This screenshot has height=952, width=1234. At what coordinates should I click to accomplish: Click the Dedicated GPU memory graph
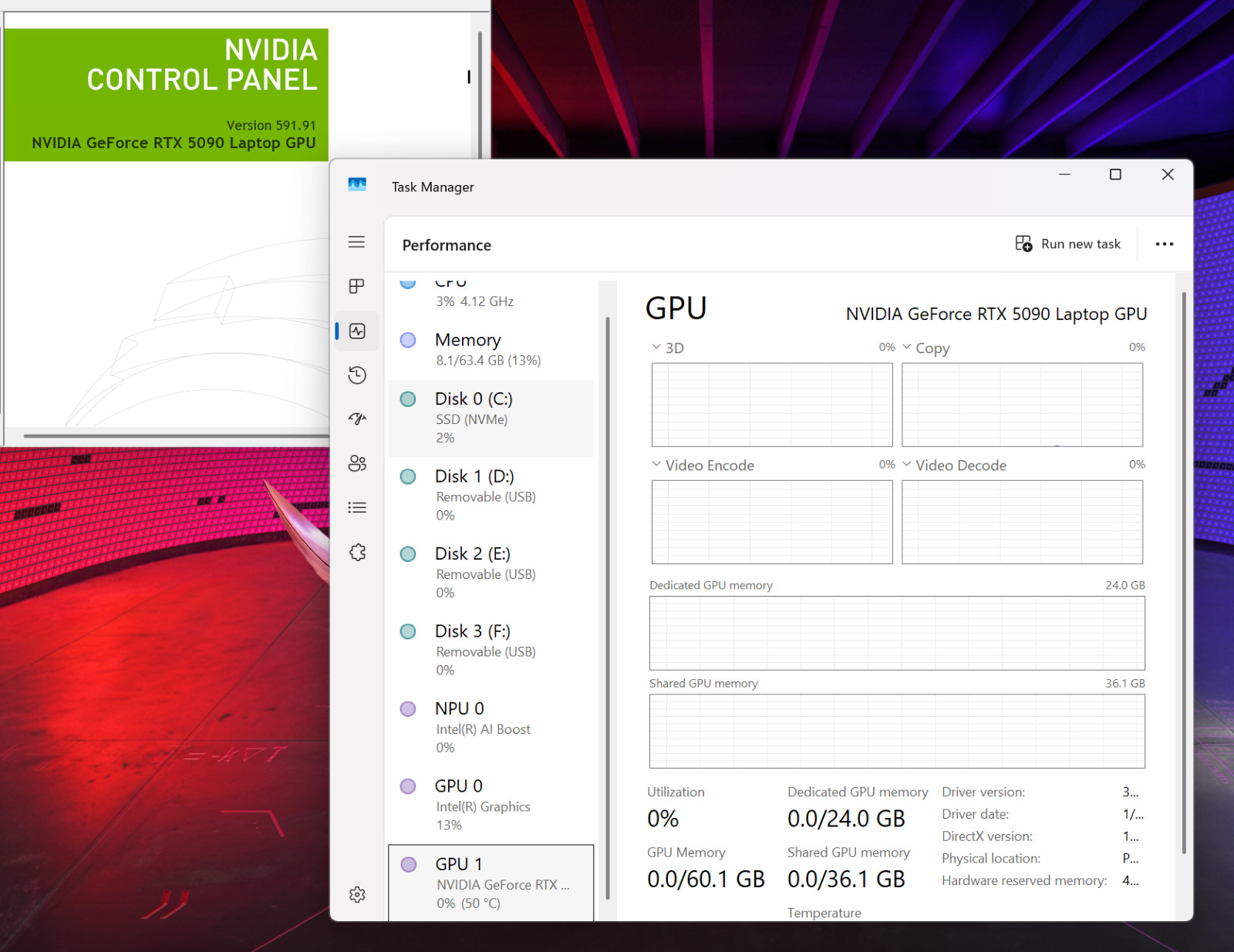[897, 633]
